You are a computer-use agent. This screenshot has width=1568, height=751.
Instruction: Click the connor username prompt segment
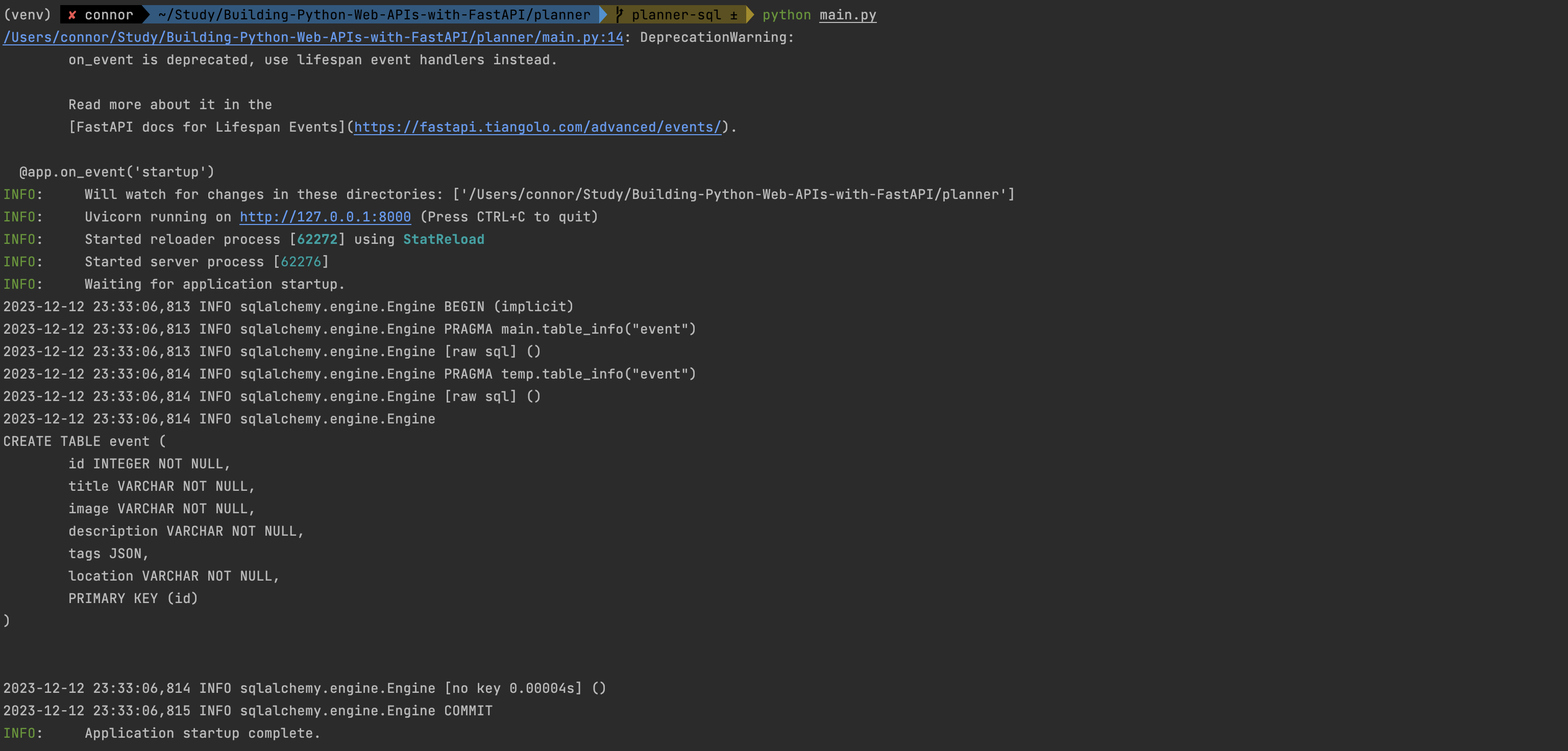pos(108,15)
